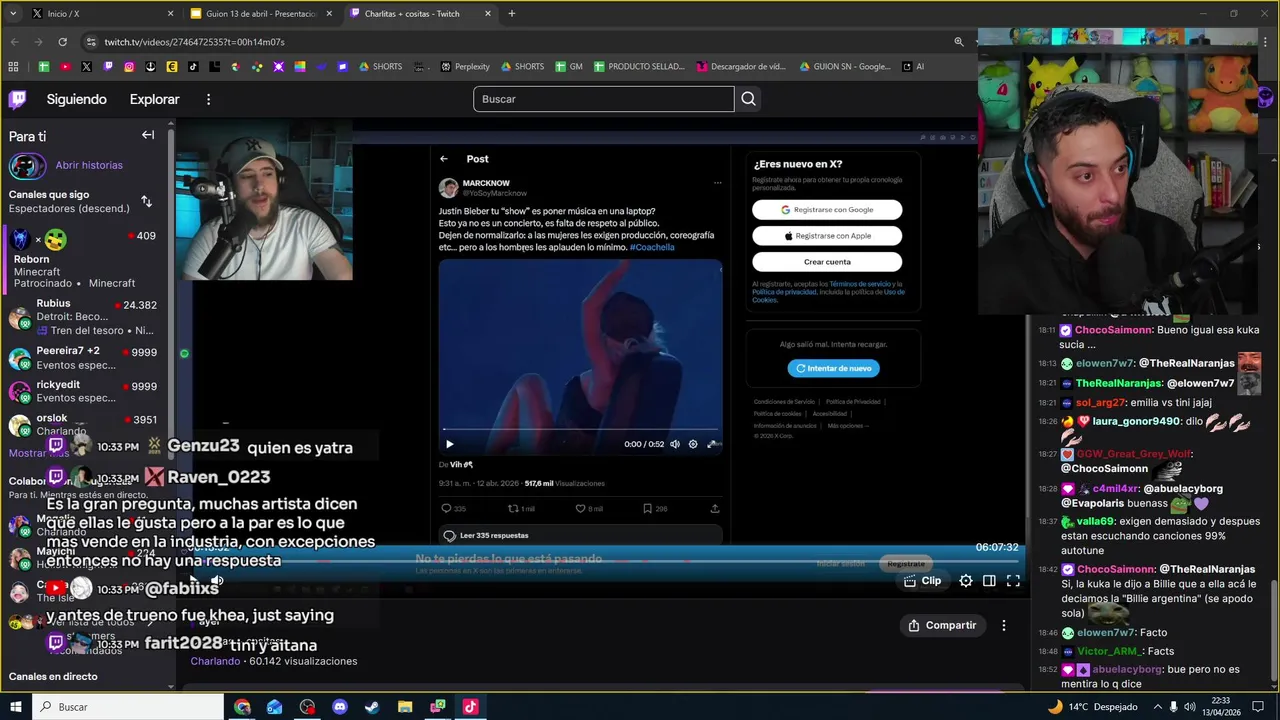Open the taskbar volume control
Image resolution: width=1280 pixels, height=720 pixels.
(1188, 707)
